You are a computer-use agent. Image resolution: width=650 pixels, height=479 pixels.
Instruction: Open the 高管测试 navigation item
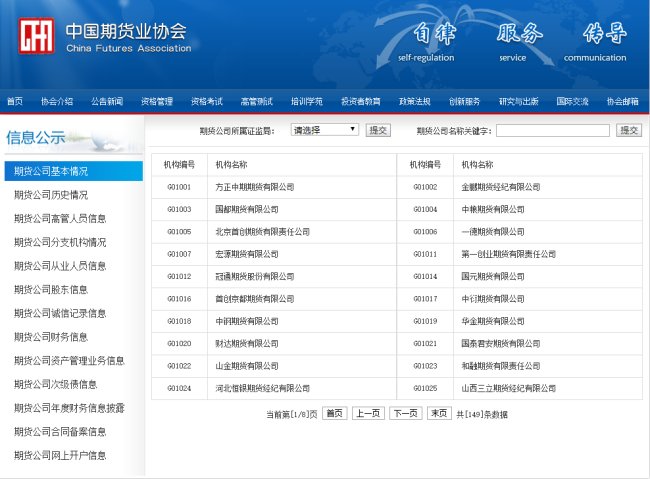click(257, 101)
